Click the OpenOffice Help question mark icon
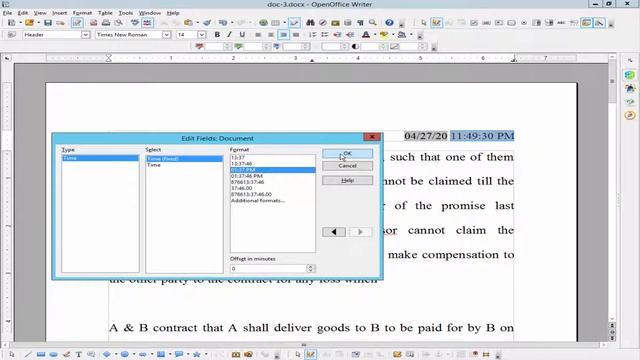 click(x=389, y=23)
